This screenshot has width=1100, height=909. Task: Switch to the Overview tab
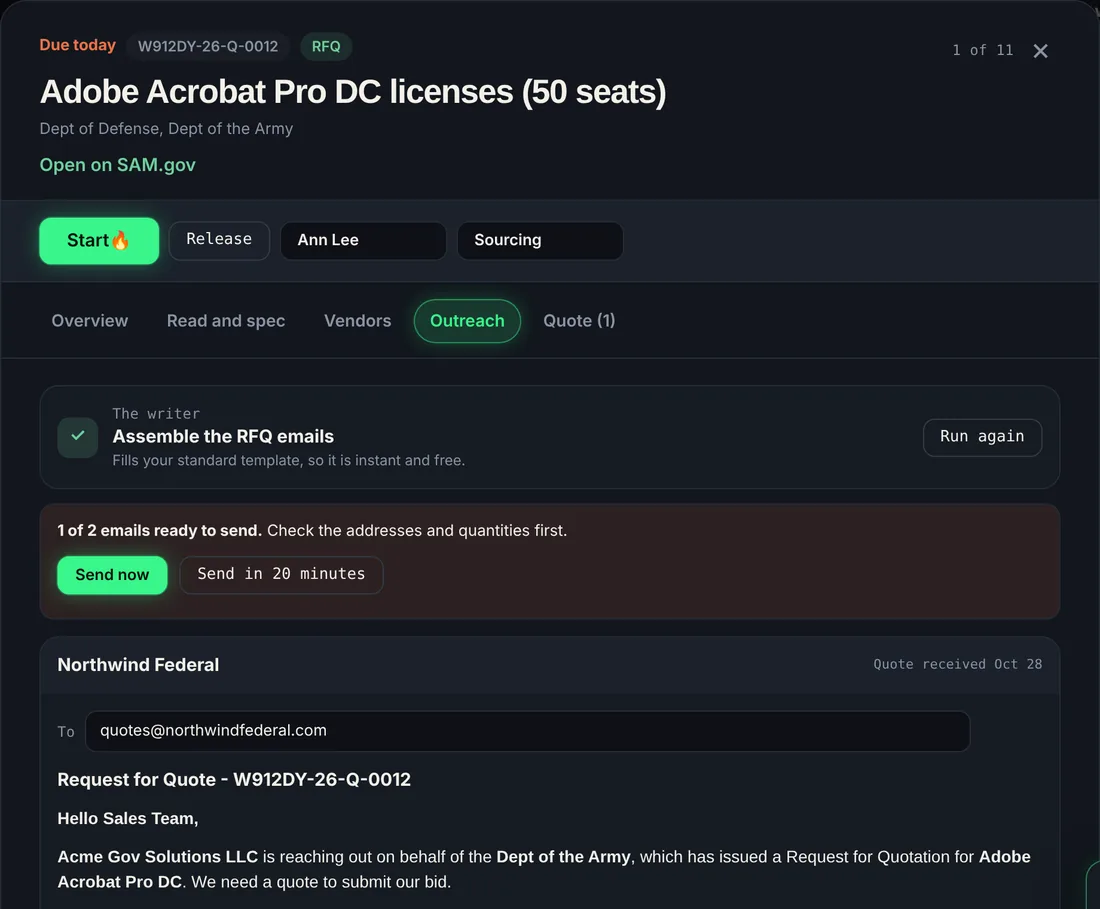coord(90,321)
